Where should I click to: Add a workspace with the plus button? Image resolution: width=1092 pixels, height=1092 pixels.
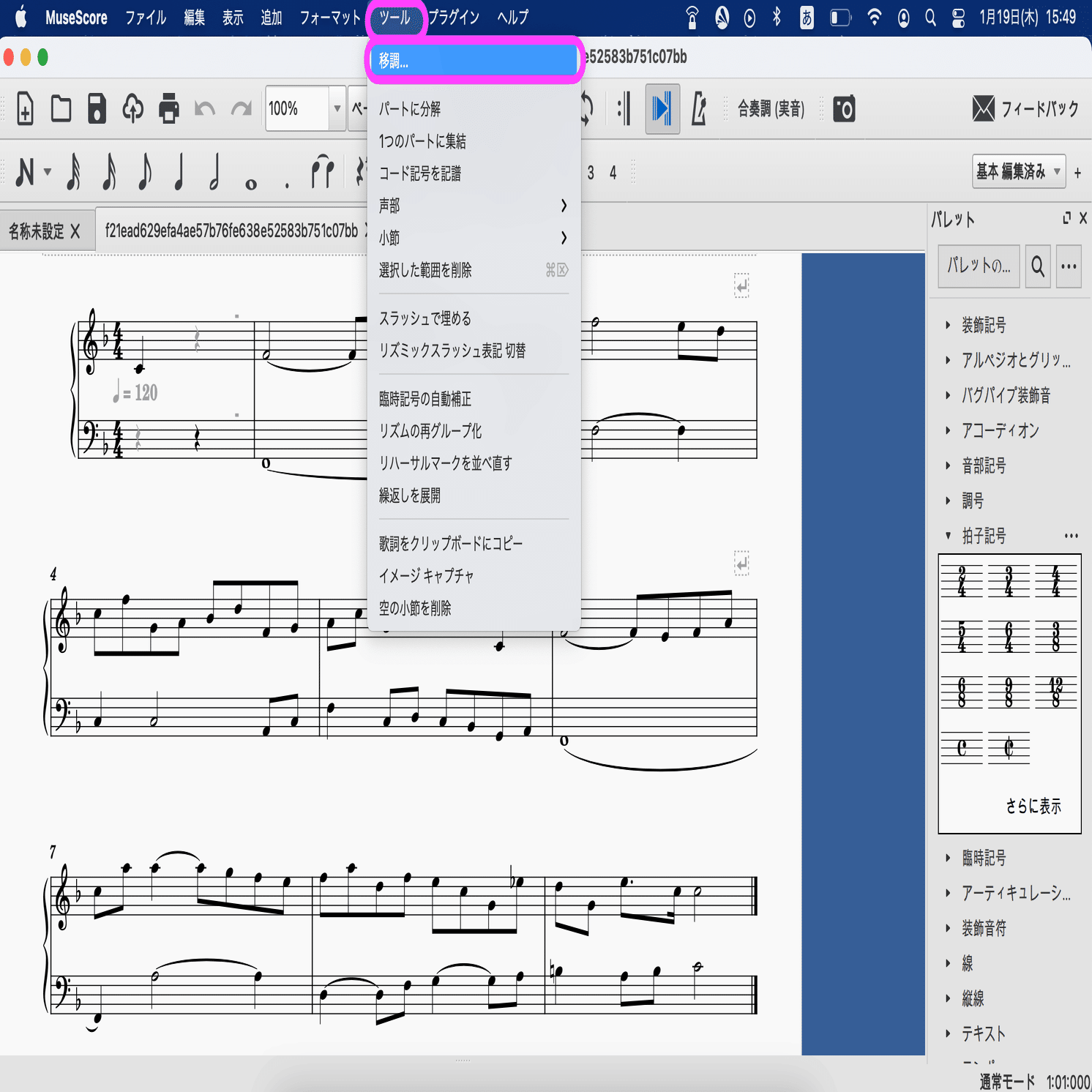1077,173
